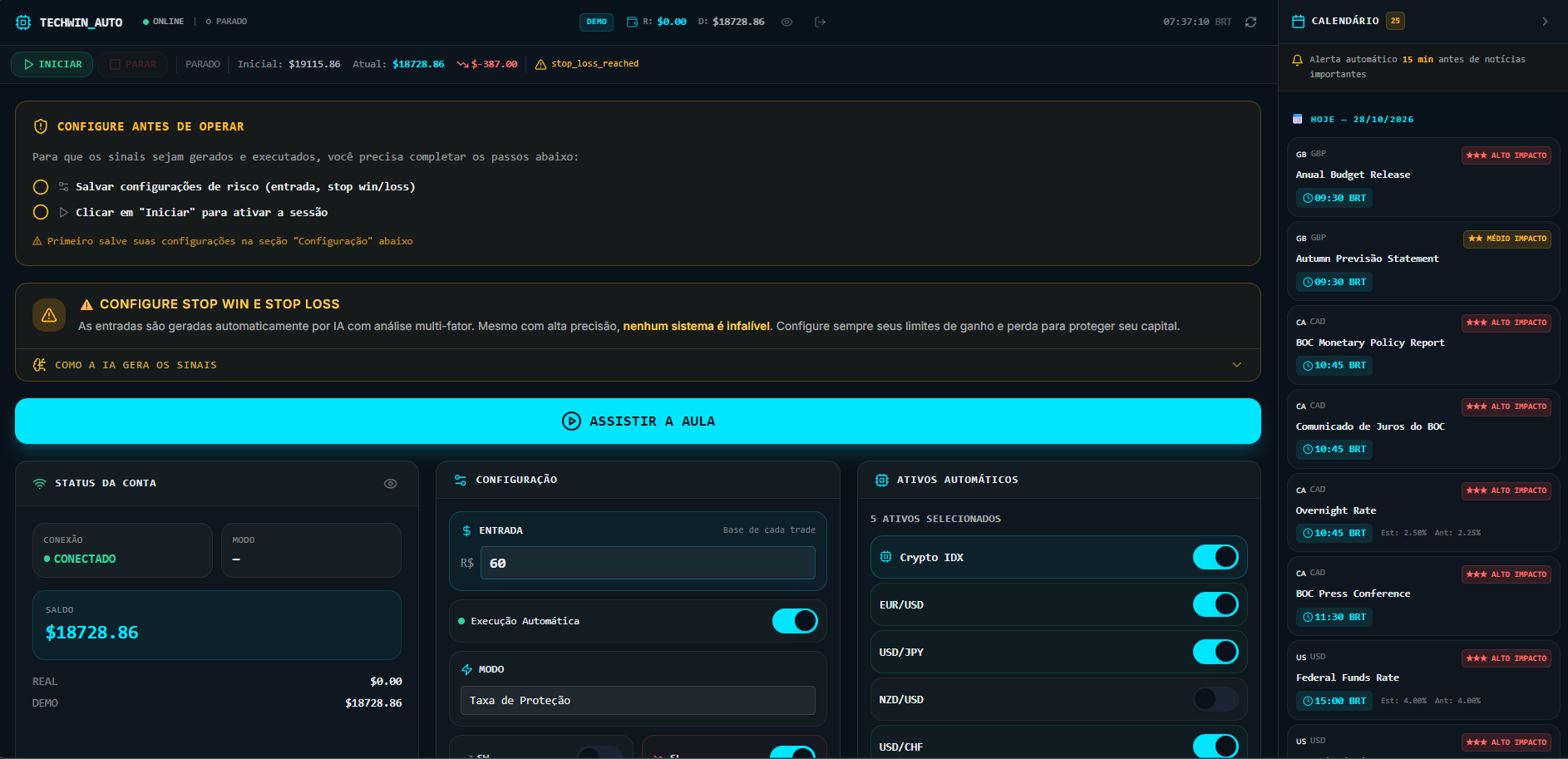Screen dimensions: 1568x759
Task: Click the alert bell icon in calendar panel
Action: pyautogui.click(x=1297, y=60)
